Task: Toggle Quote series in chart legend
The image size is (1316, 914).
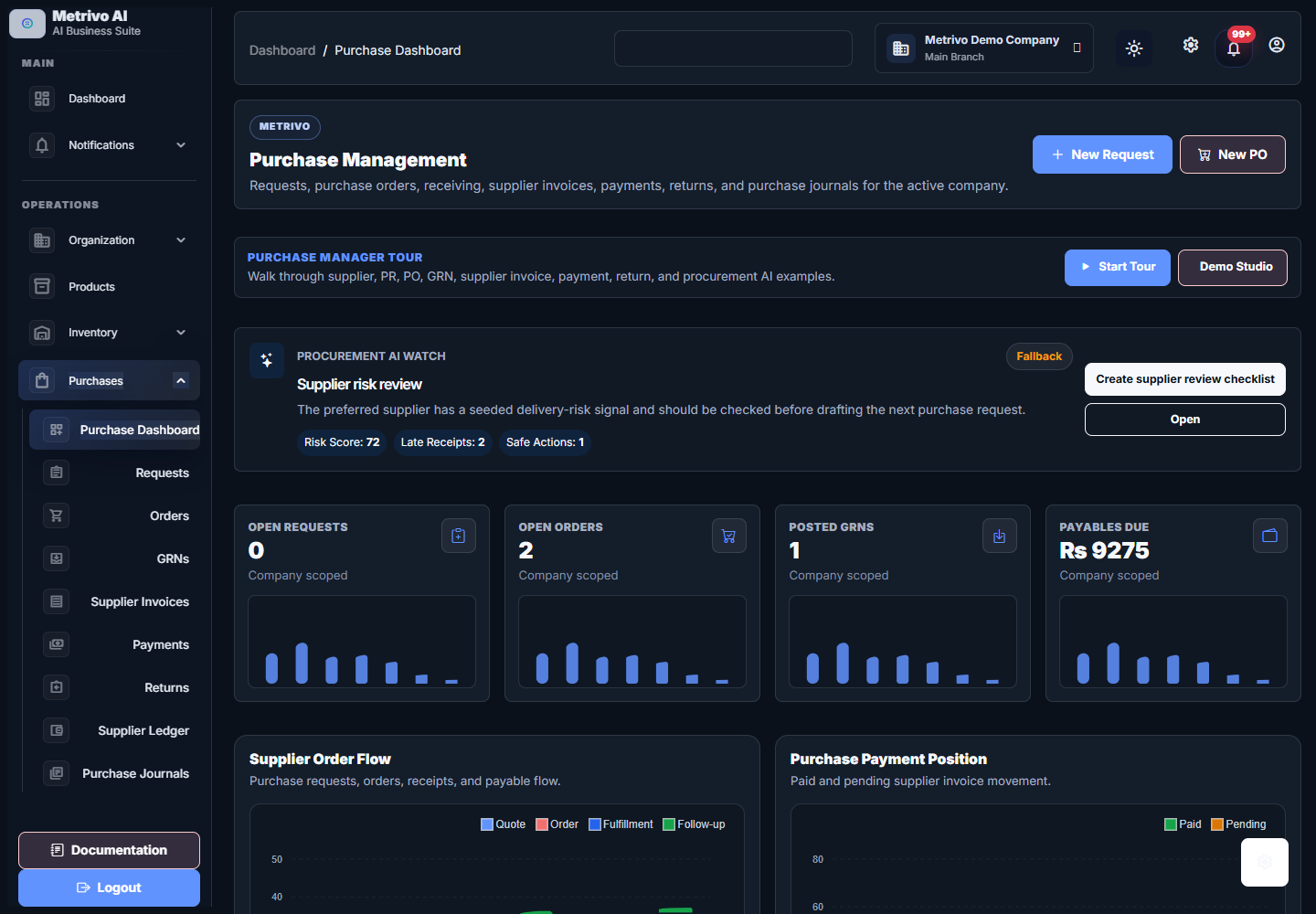Action: 504,824
